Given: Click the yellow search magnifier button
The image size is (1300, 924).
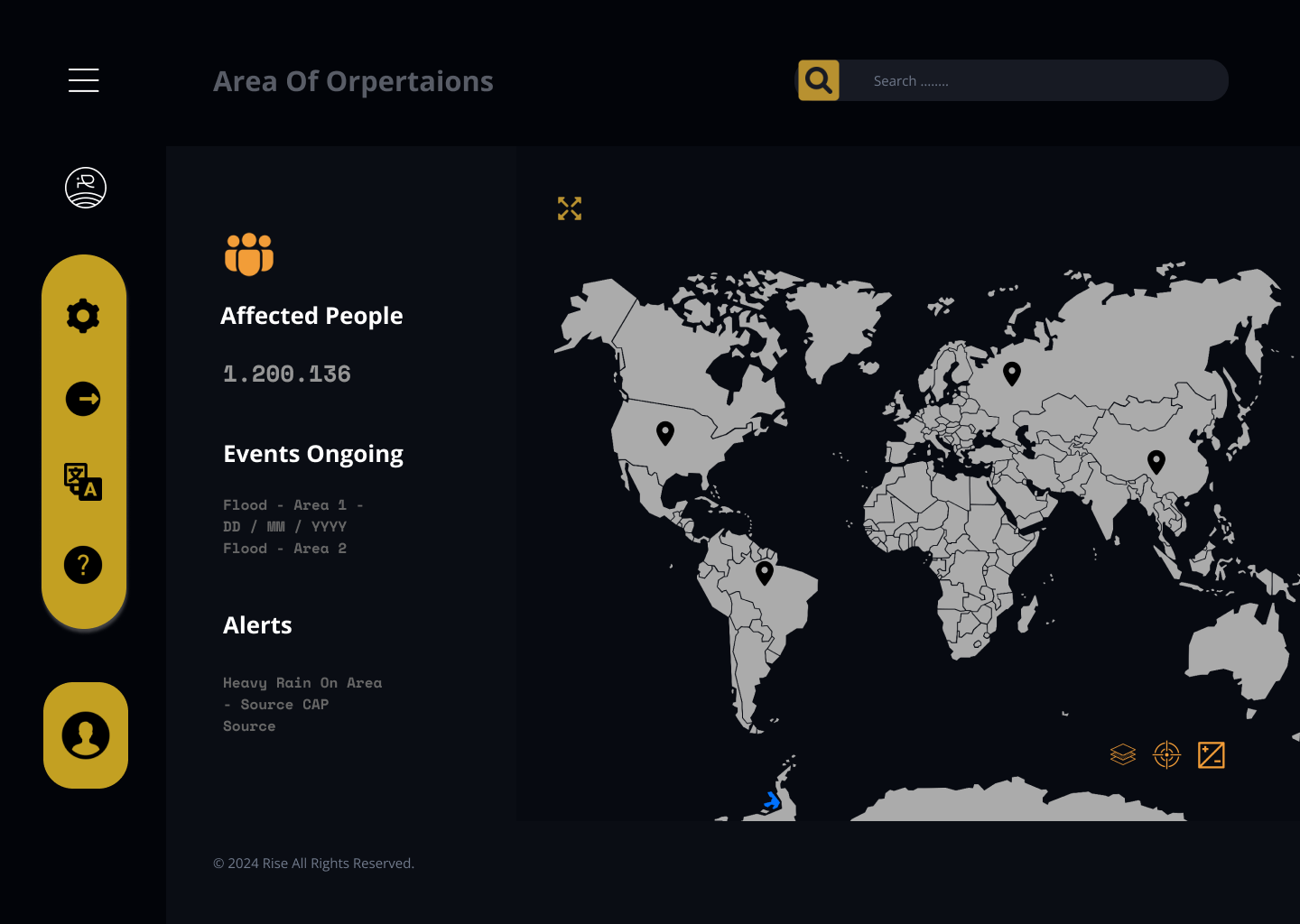Looking at the screenshot, I should (819, 80).
